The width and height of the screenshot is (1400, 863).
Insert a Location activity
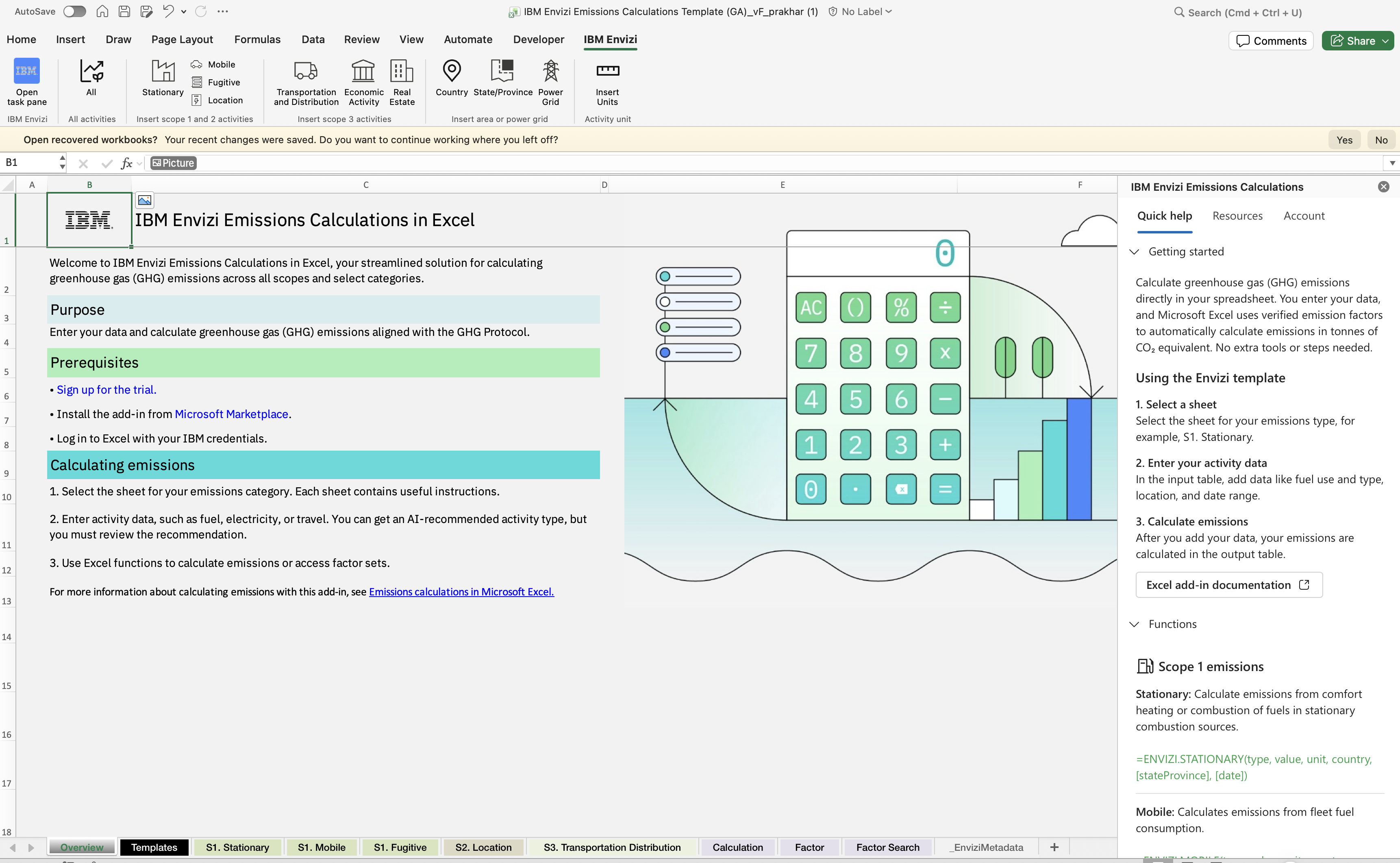pos(217,100)
